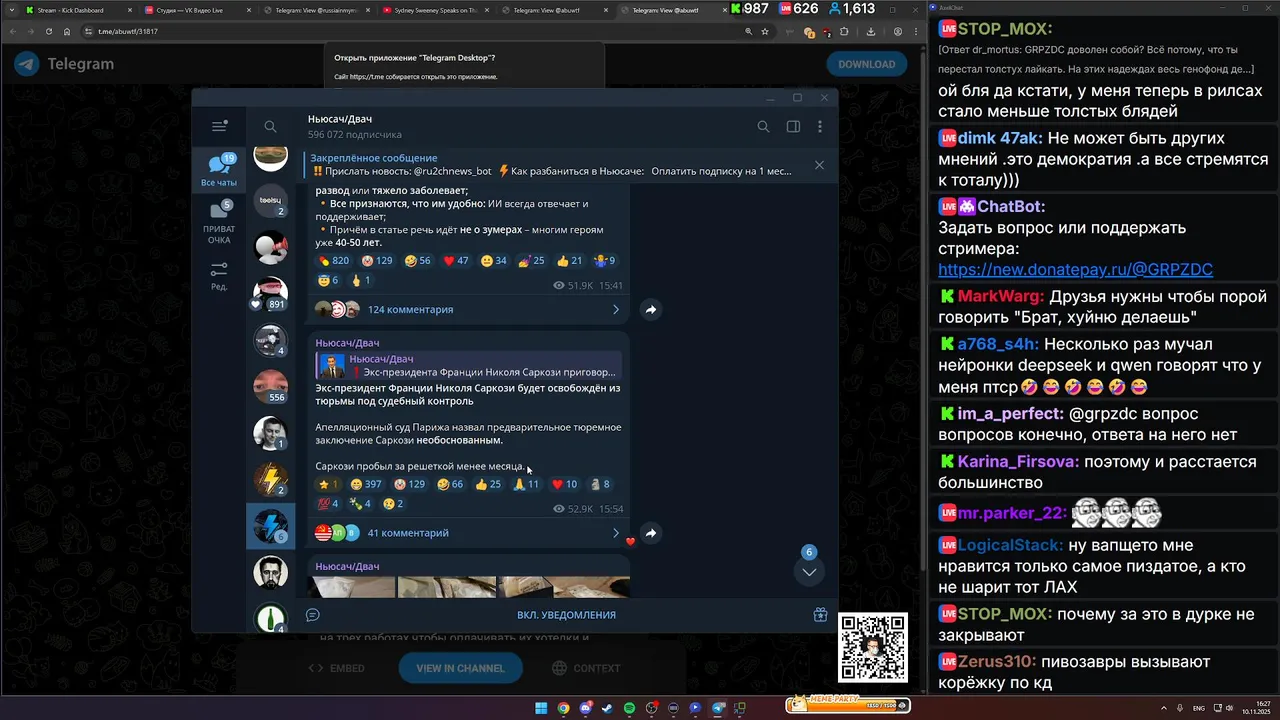Open browser downloads icon
The width and height of the screenshot is (1280, 720).
[x=871, y=31]
